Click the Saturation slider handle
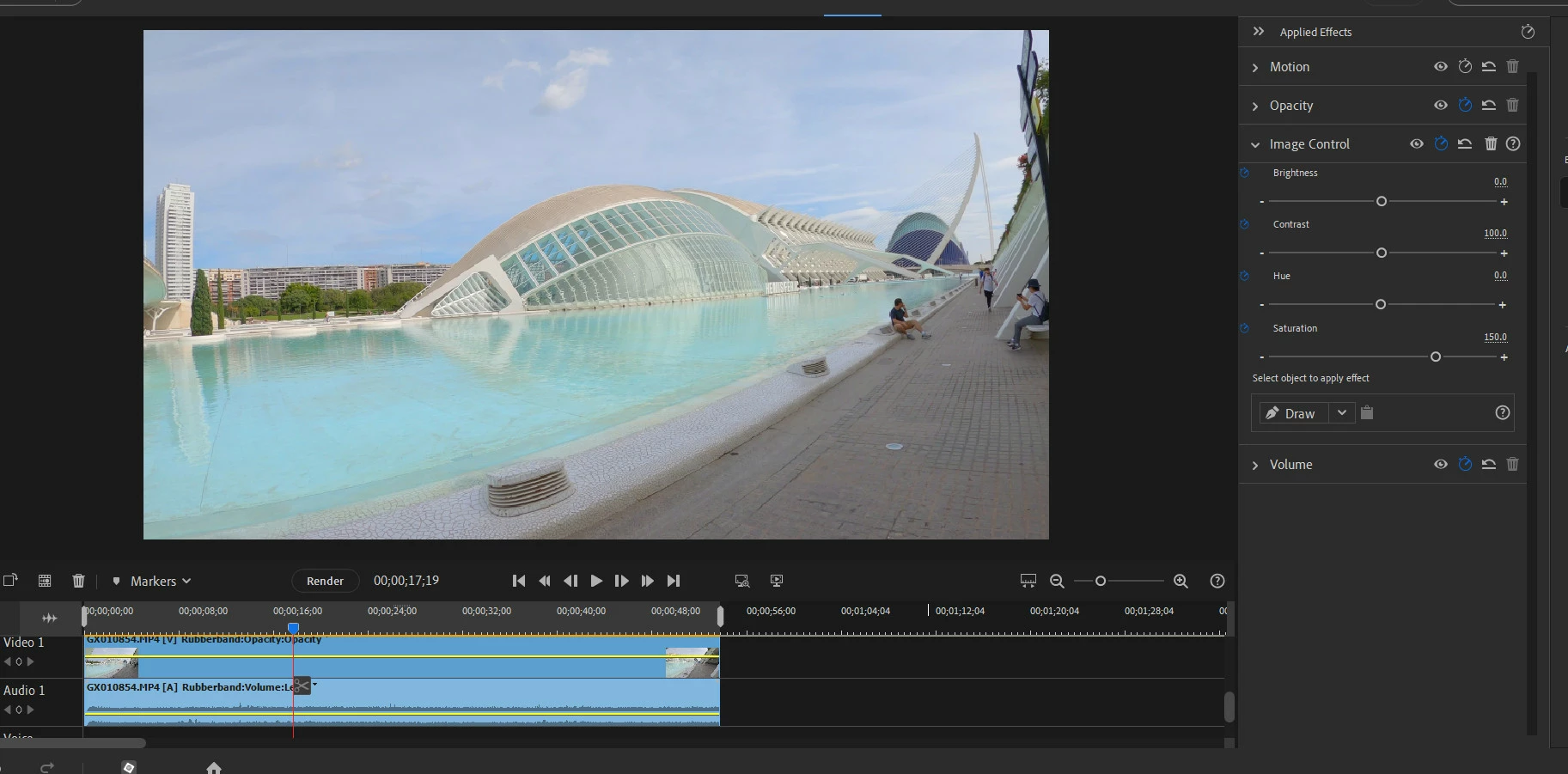1568x774 pixels. pyautogui.click(x=1436, y=357)
